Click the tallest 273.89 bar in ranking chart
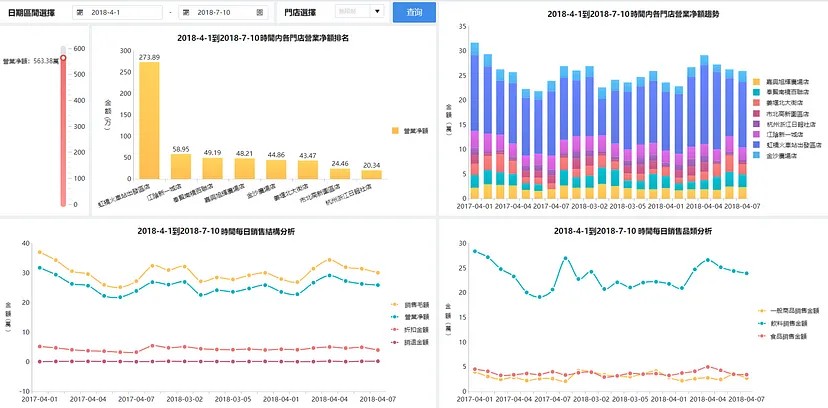 coord(149,120)
